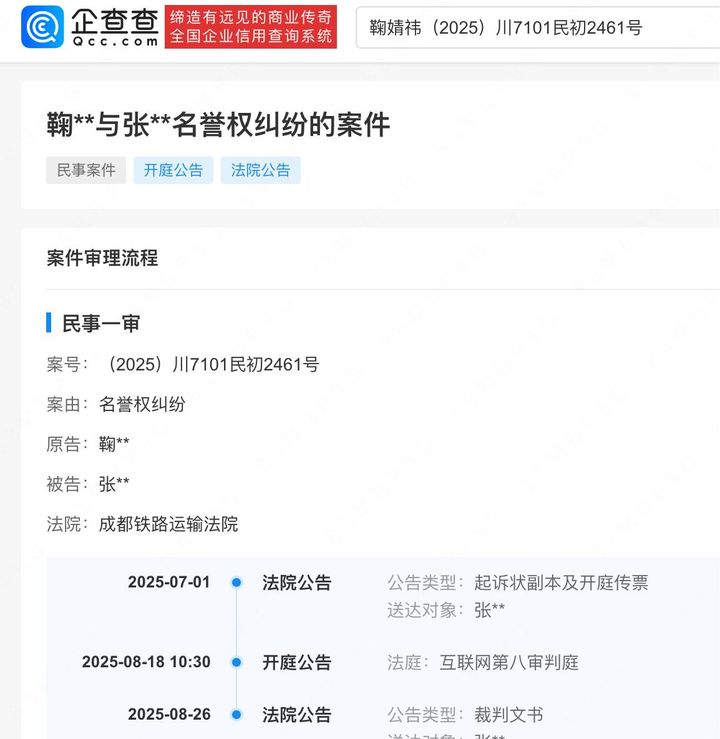
Task: Click the 企查查 brand name text
Action: 115,21
